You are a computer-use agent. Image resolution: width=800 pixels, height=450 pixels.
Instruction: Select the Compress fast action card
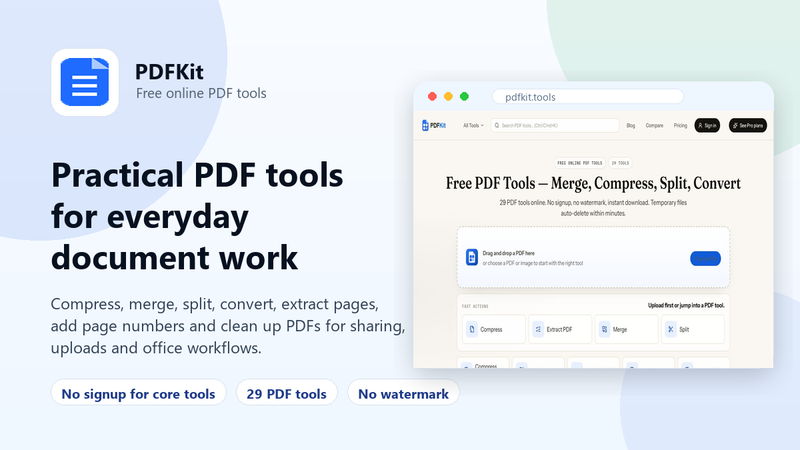point(494,330)
